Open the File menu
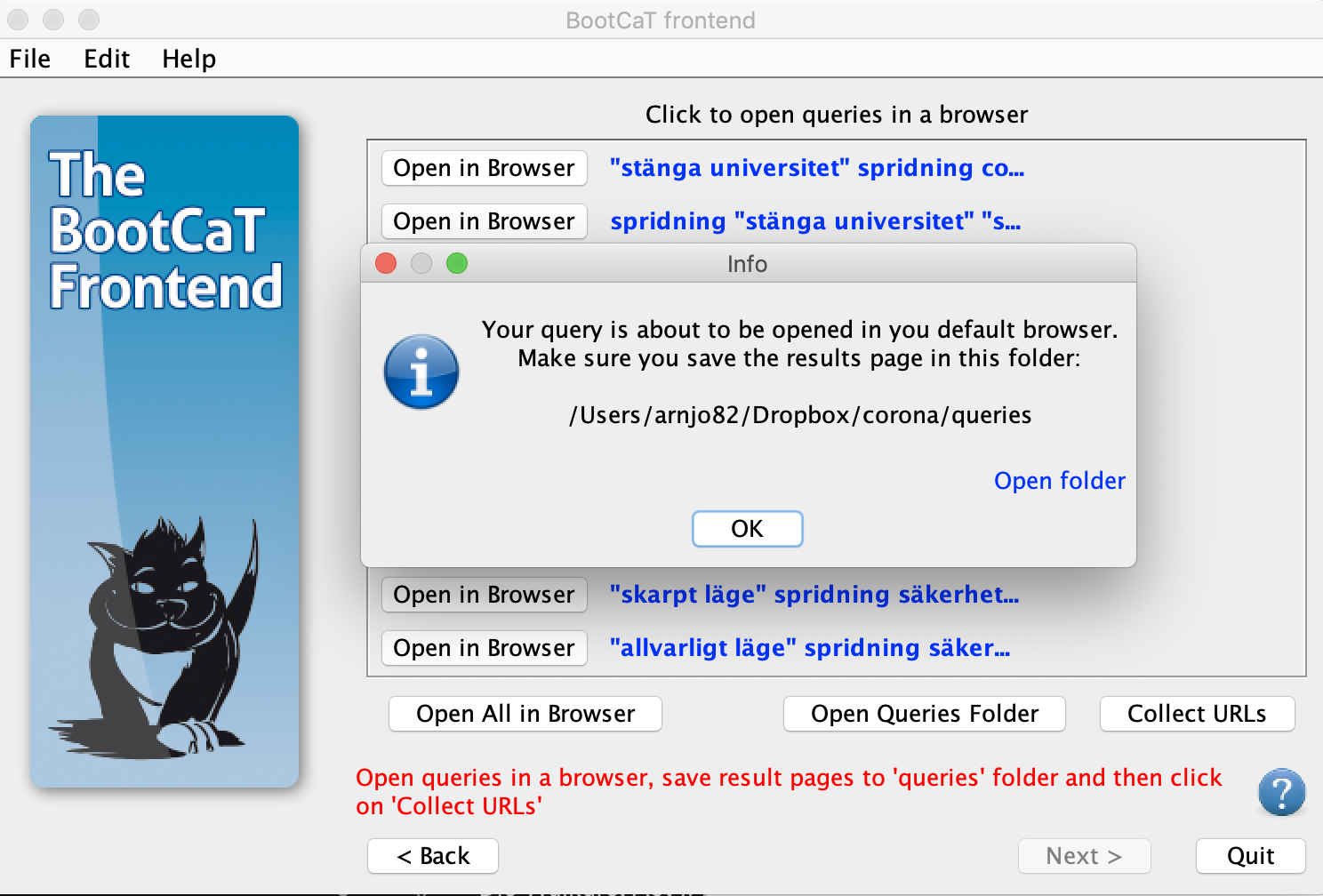The width and height of the screenshot is (1323, 896). pyautogui.click(x=30, y=59)
